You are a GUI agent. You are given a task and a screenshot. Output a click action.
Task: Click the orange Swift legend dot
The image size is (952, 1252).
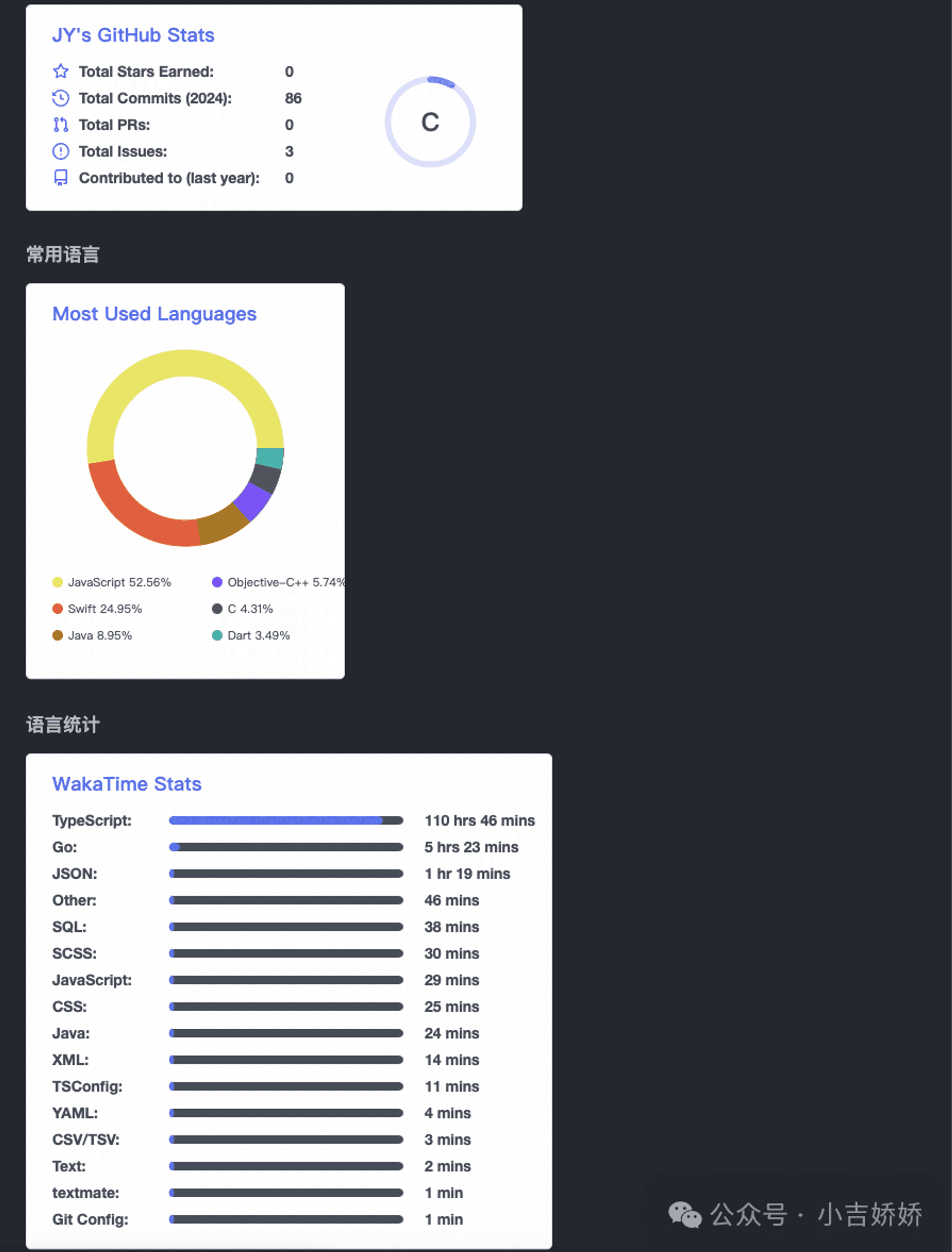[x=57, y=609]
